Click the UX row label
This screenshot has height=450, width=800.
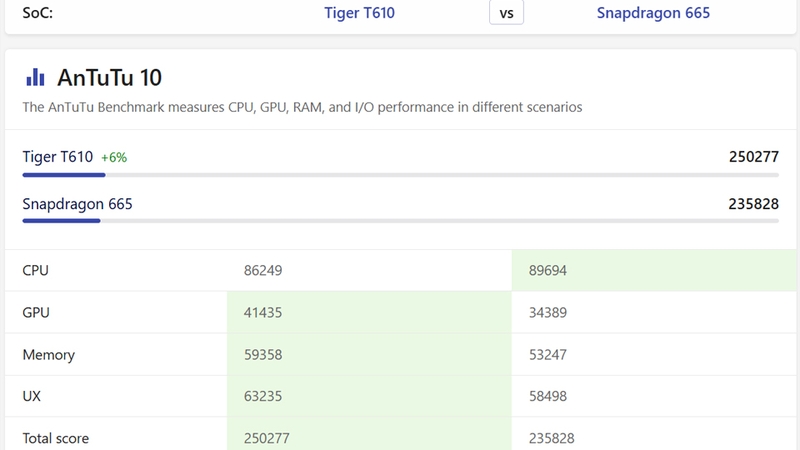31,396
